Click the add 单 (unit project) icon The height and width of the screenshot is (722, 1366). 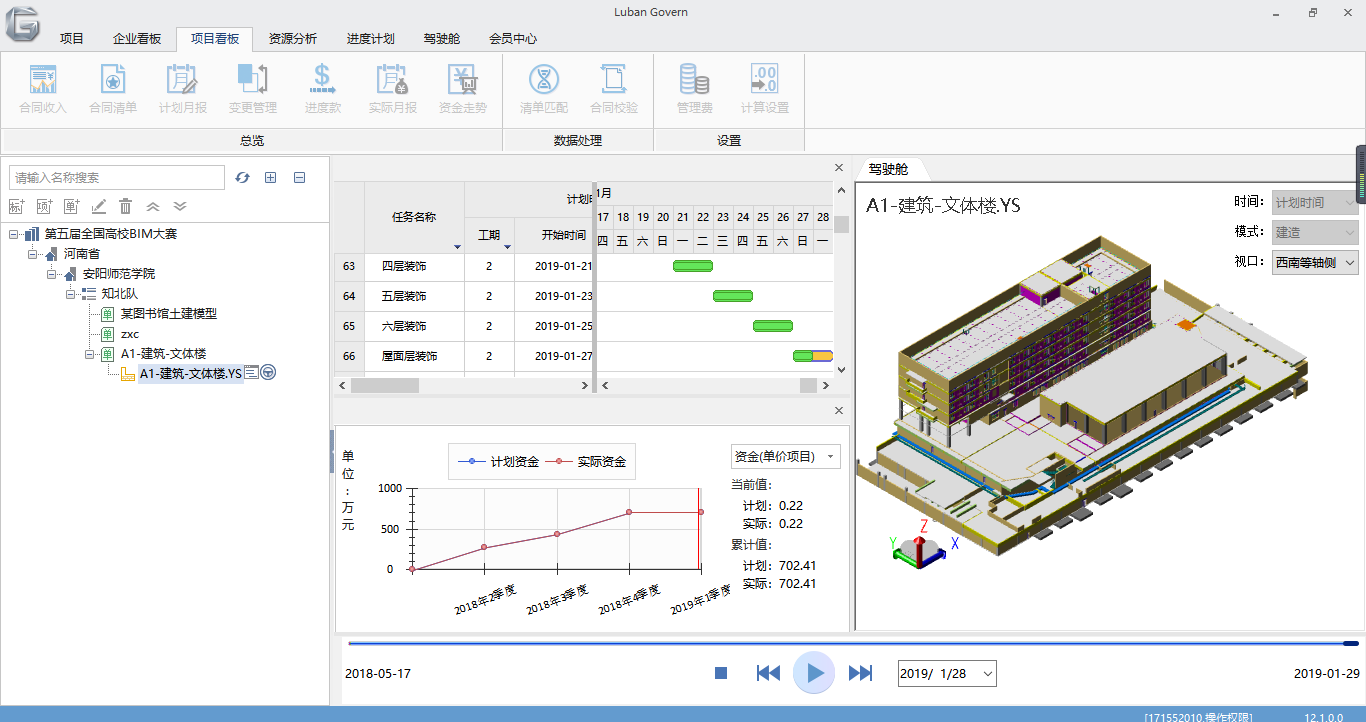click(x=71, y=206)
